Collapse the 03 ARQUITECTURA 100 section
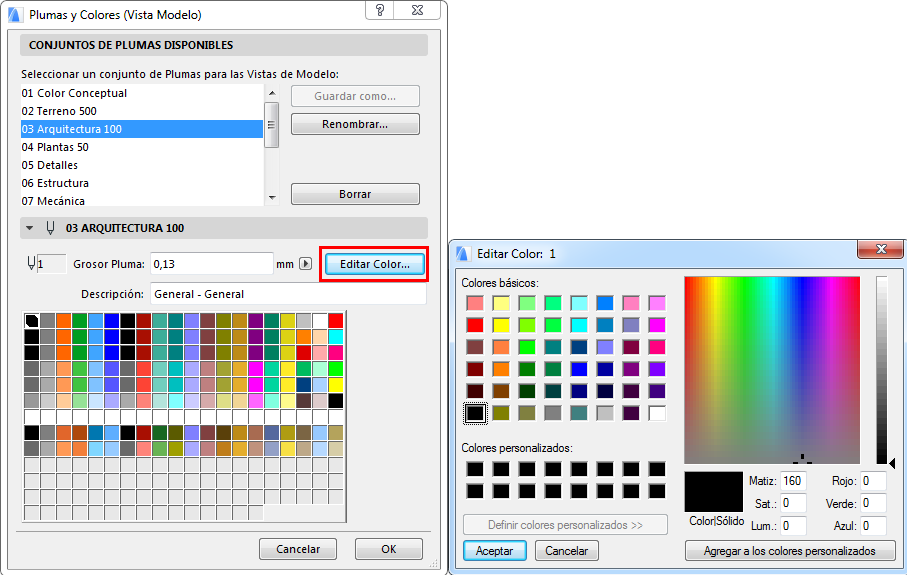The height and width of the screenshot is (575, 907). coord(30,228)
